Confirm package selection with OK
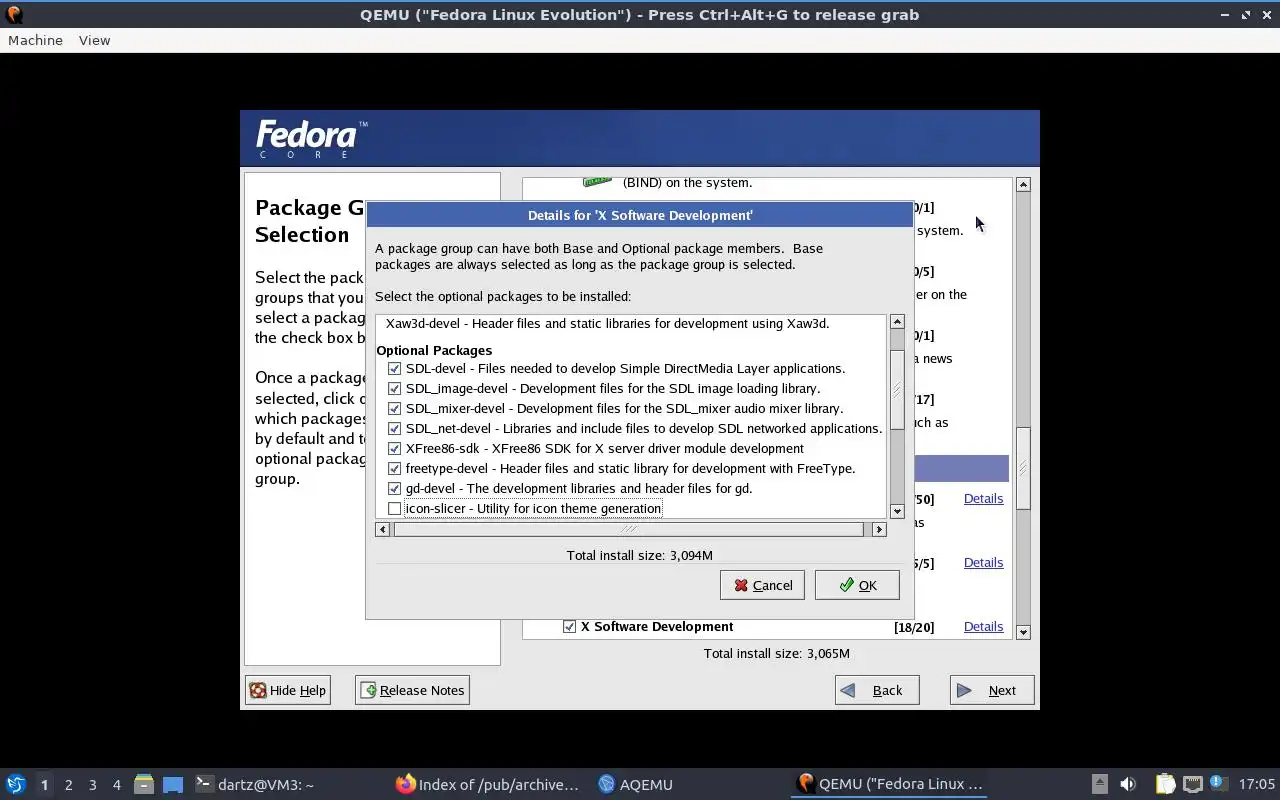 (x=857, y=585)
